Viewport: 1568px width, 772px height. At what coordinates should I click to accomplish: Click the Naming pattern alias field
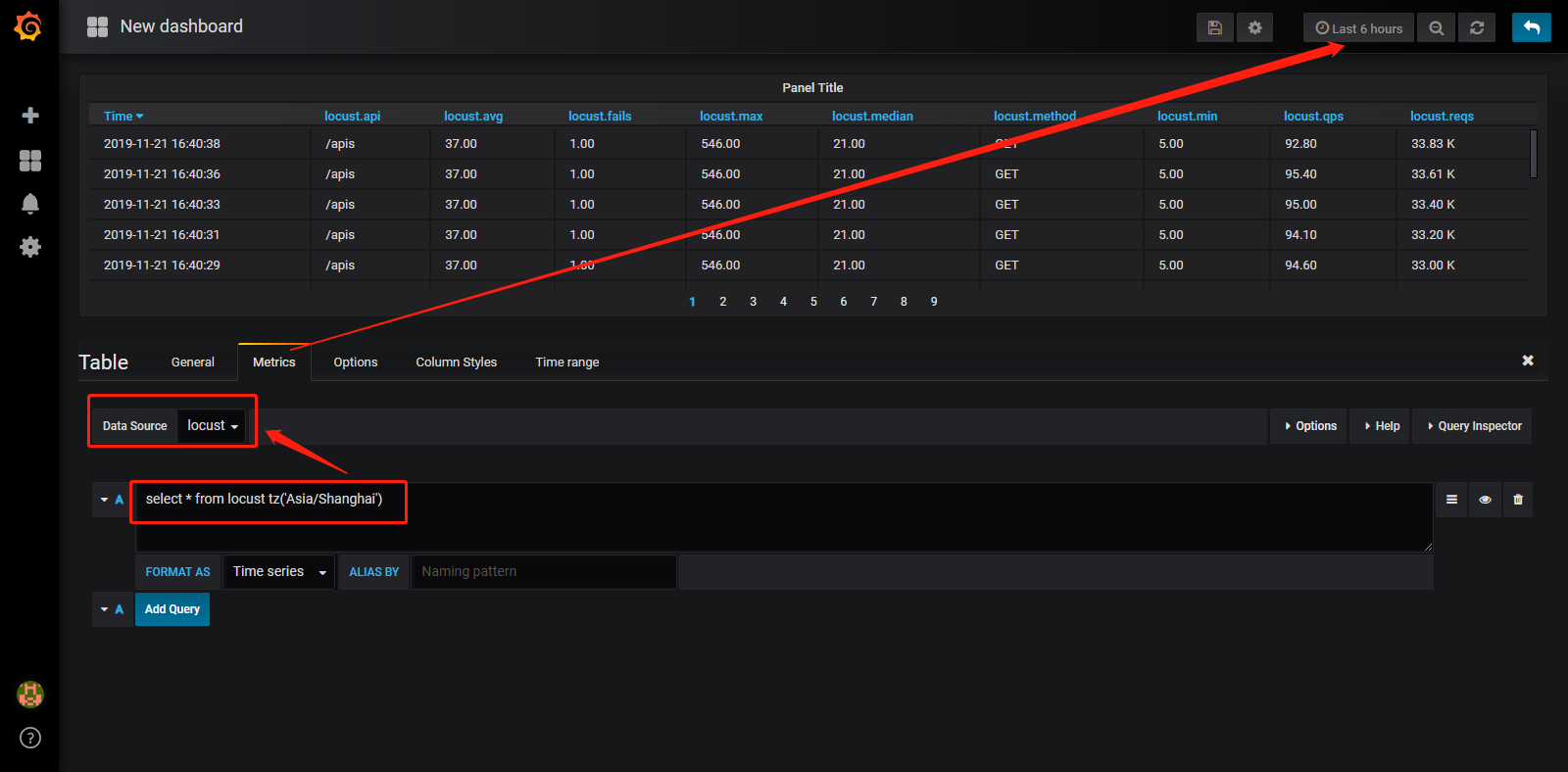coord(544,572)
